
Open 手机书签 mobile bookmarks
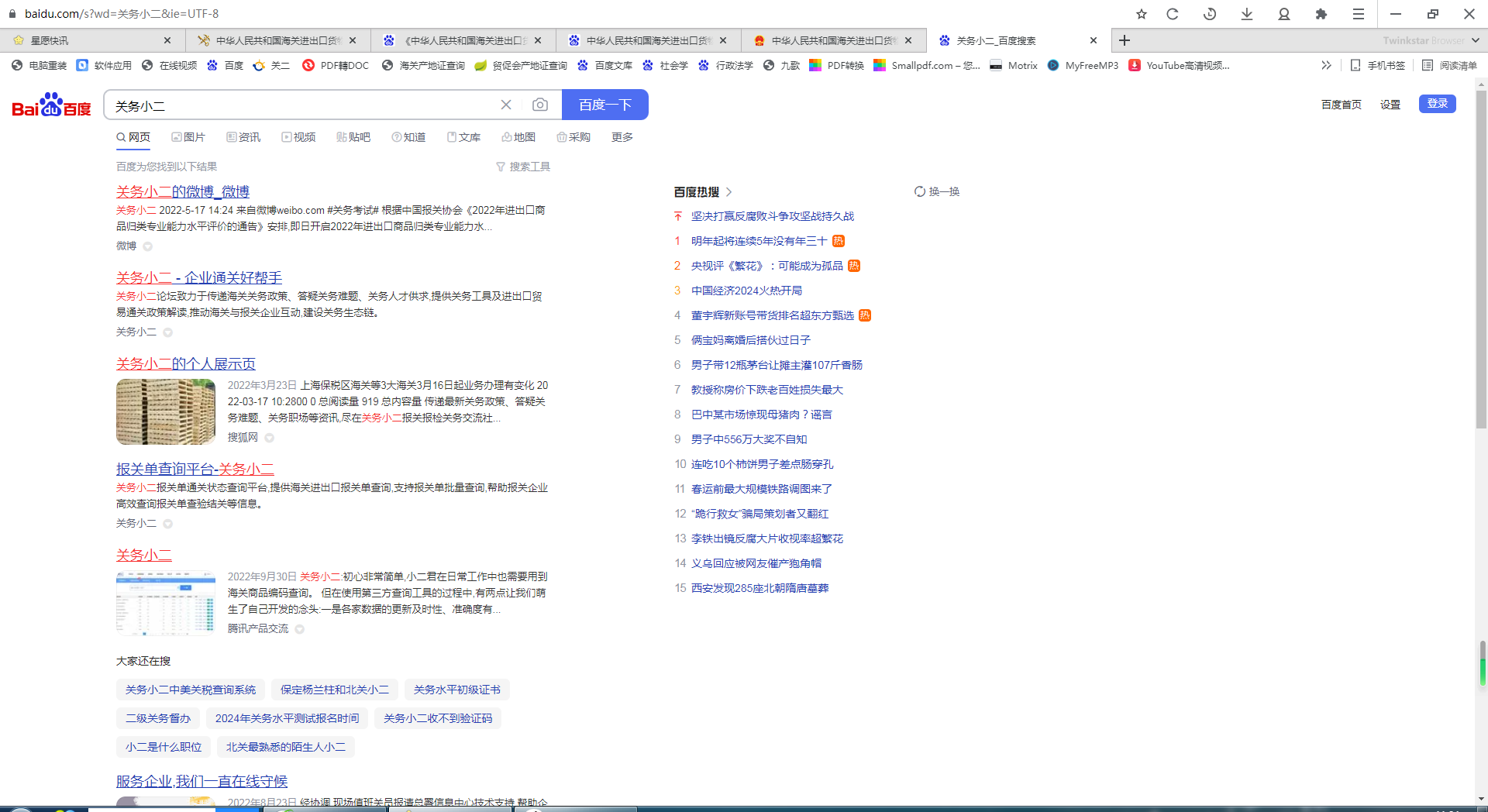pos(1377,65)
